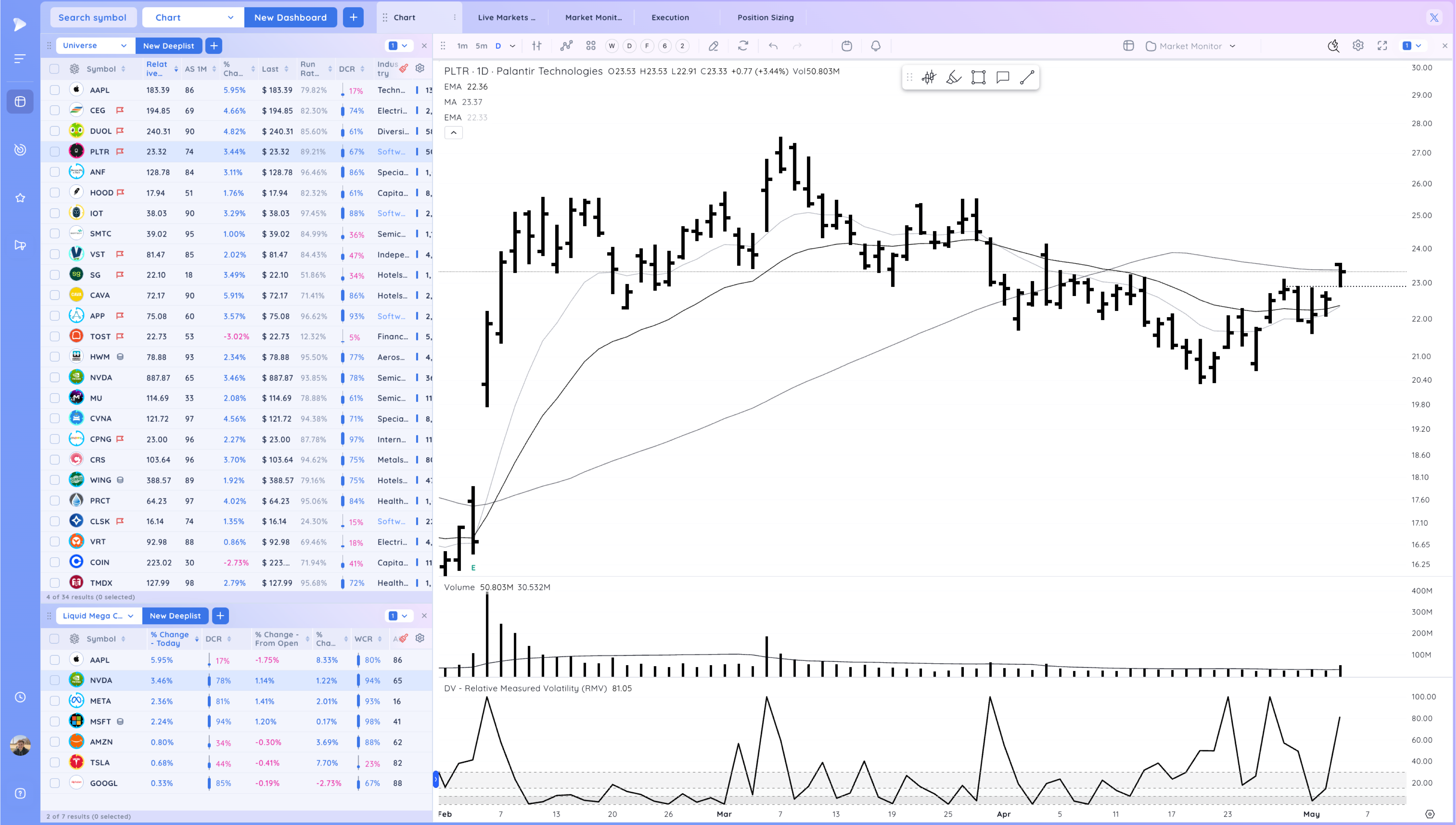Image resolution: width=1456 pixels, height=825 pixels.
Task: Select 5m timeframe
Action: [481, 46]
